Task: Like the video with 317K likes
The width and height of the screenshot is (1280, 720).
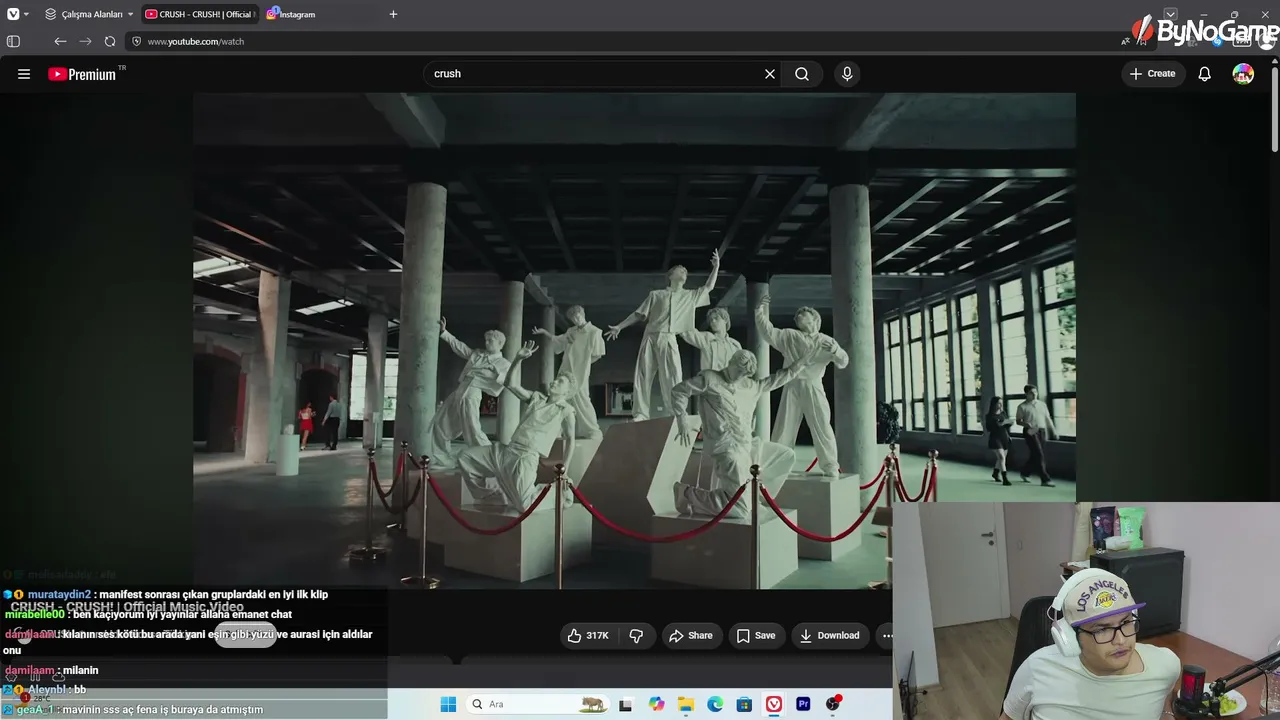Action: point(588,635)
